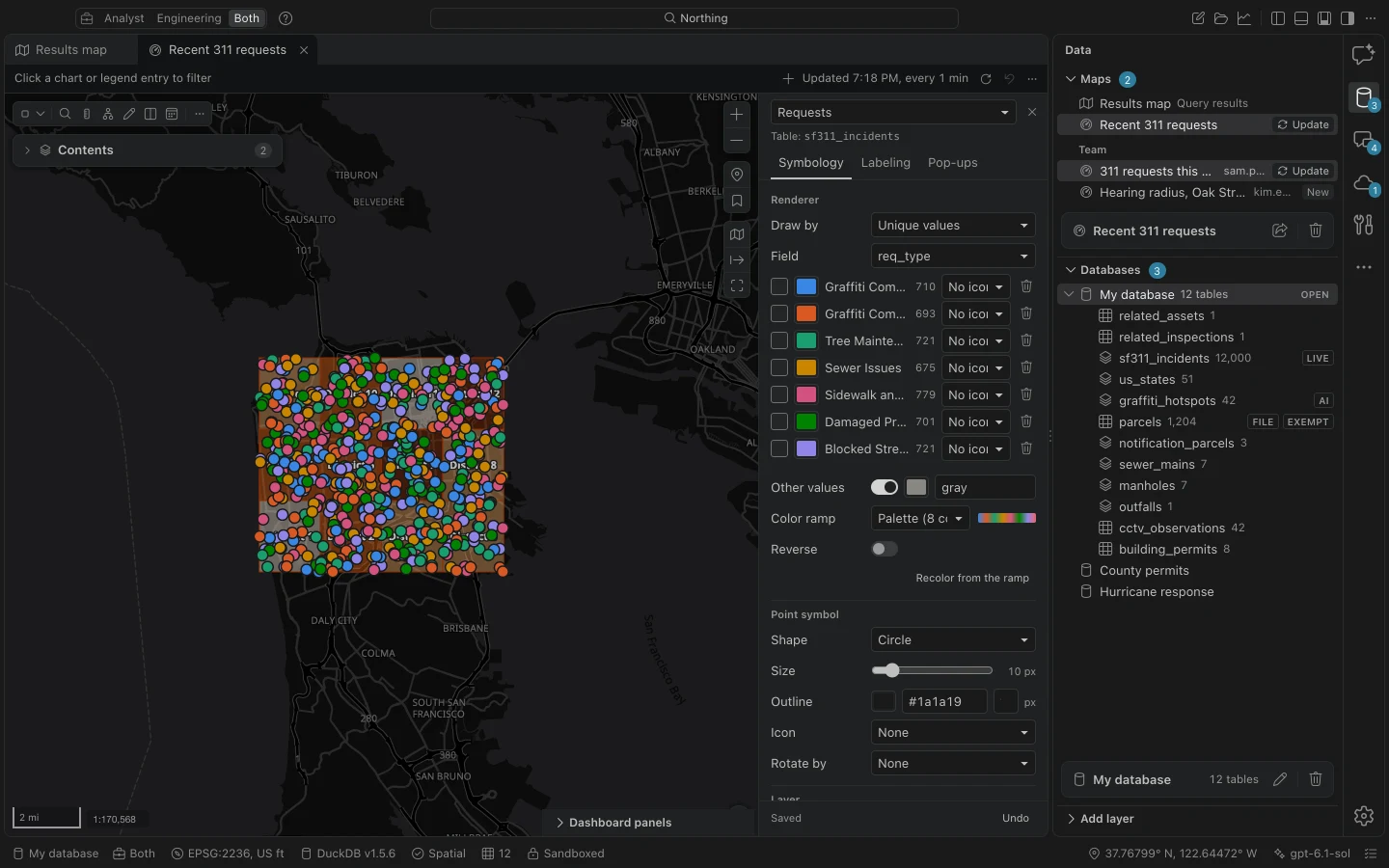Check the Damaged Pr... row checkbox
Viewport: 1389px width, 868px height.
(x=779, y=421)
